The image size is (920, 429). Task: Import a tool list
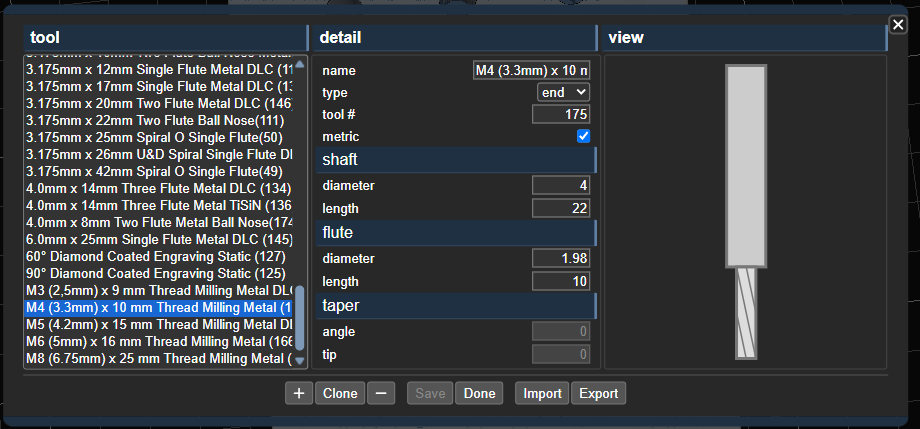point(542,393)
